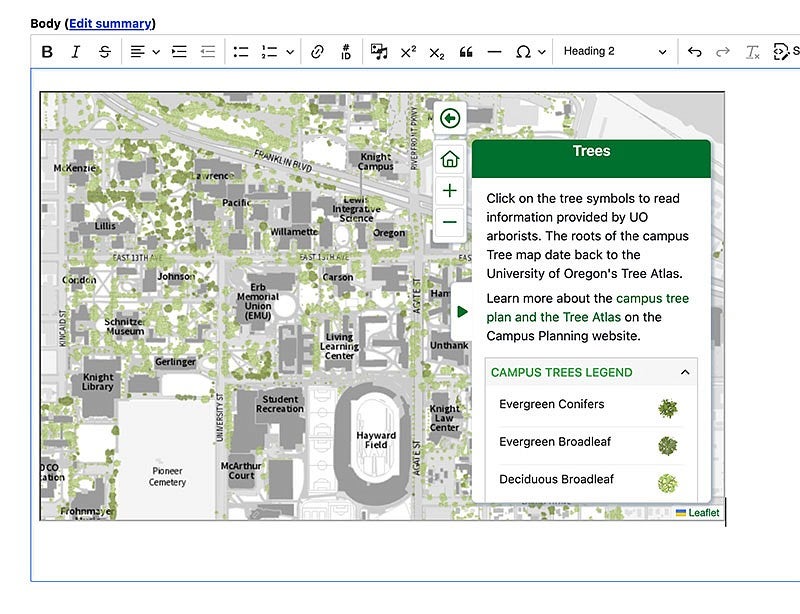Image resolution: width=800 pixels, height=614 pixels.
Task: Collapse the Trees side panel arrow
Action: click(462, 311)
